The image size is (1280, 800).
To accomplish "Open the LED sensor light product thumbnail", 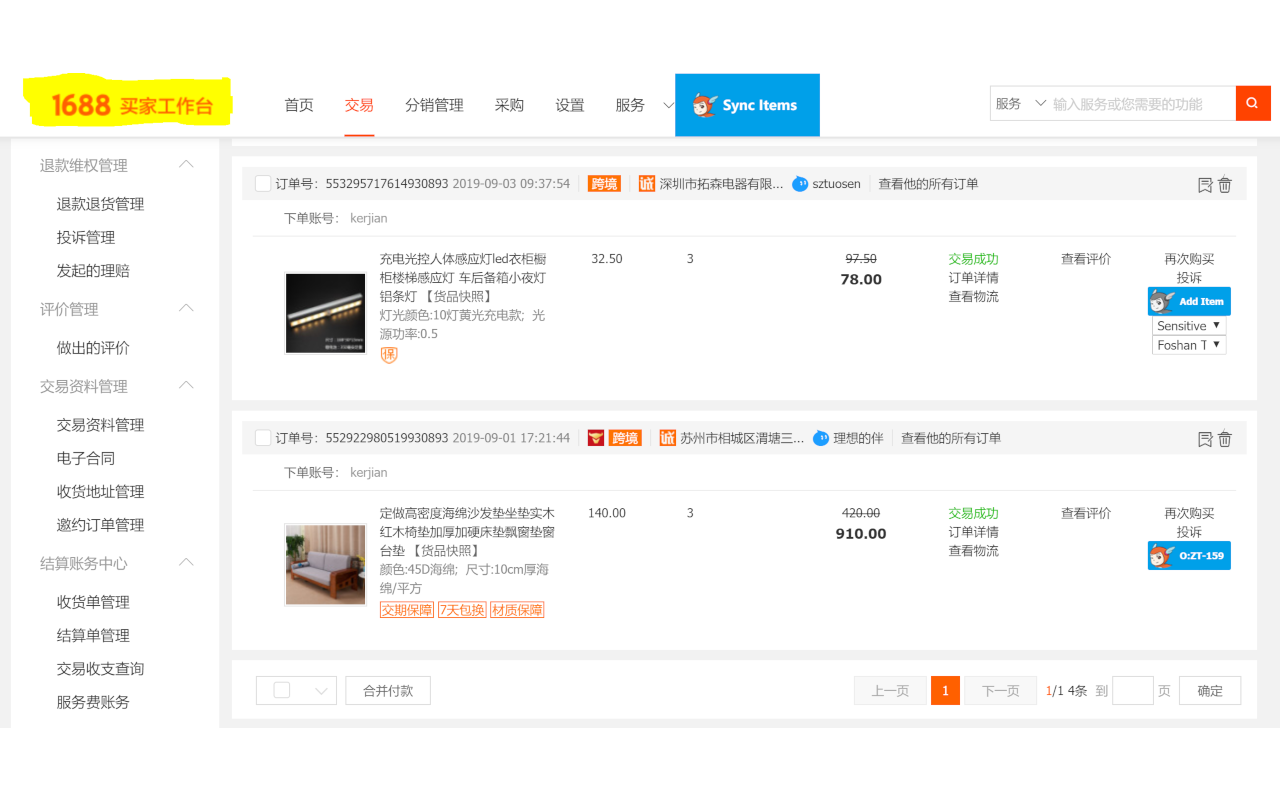I will tap(326, 313).
